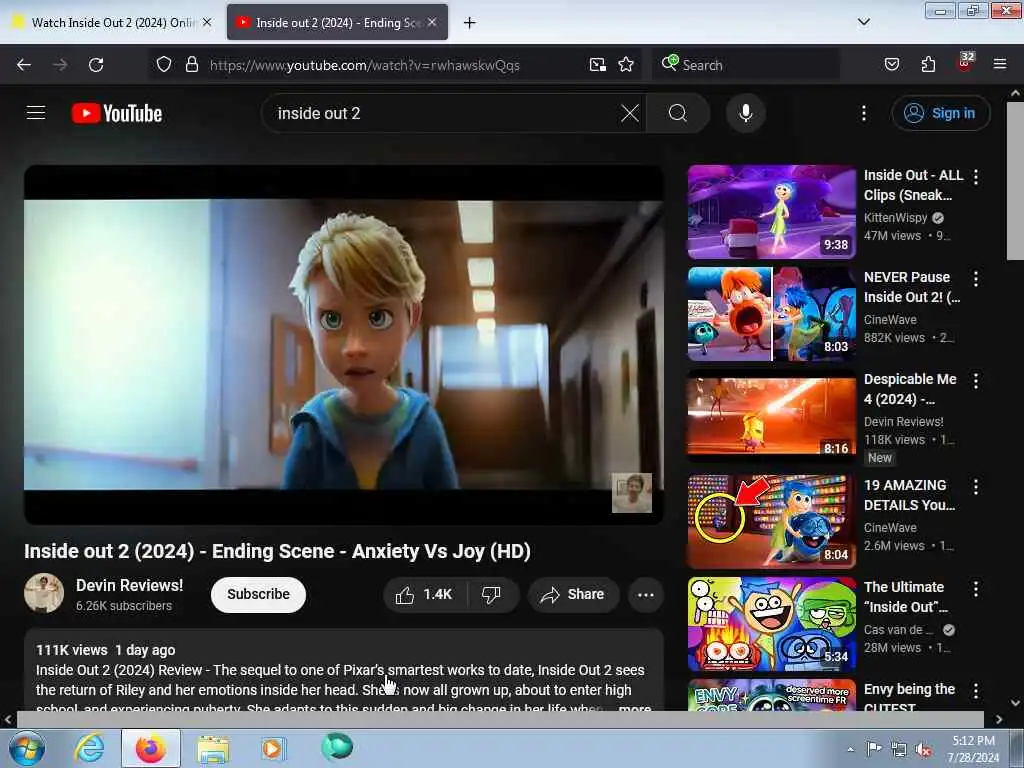
Task: Focus the Firefox Search box
Action: (x=744, y=65)
